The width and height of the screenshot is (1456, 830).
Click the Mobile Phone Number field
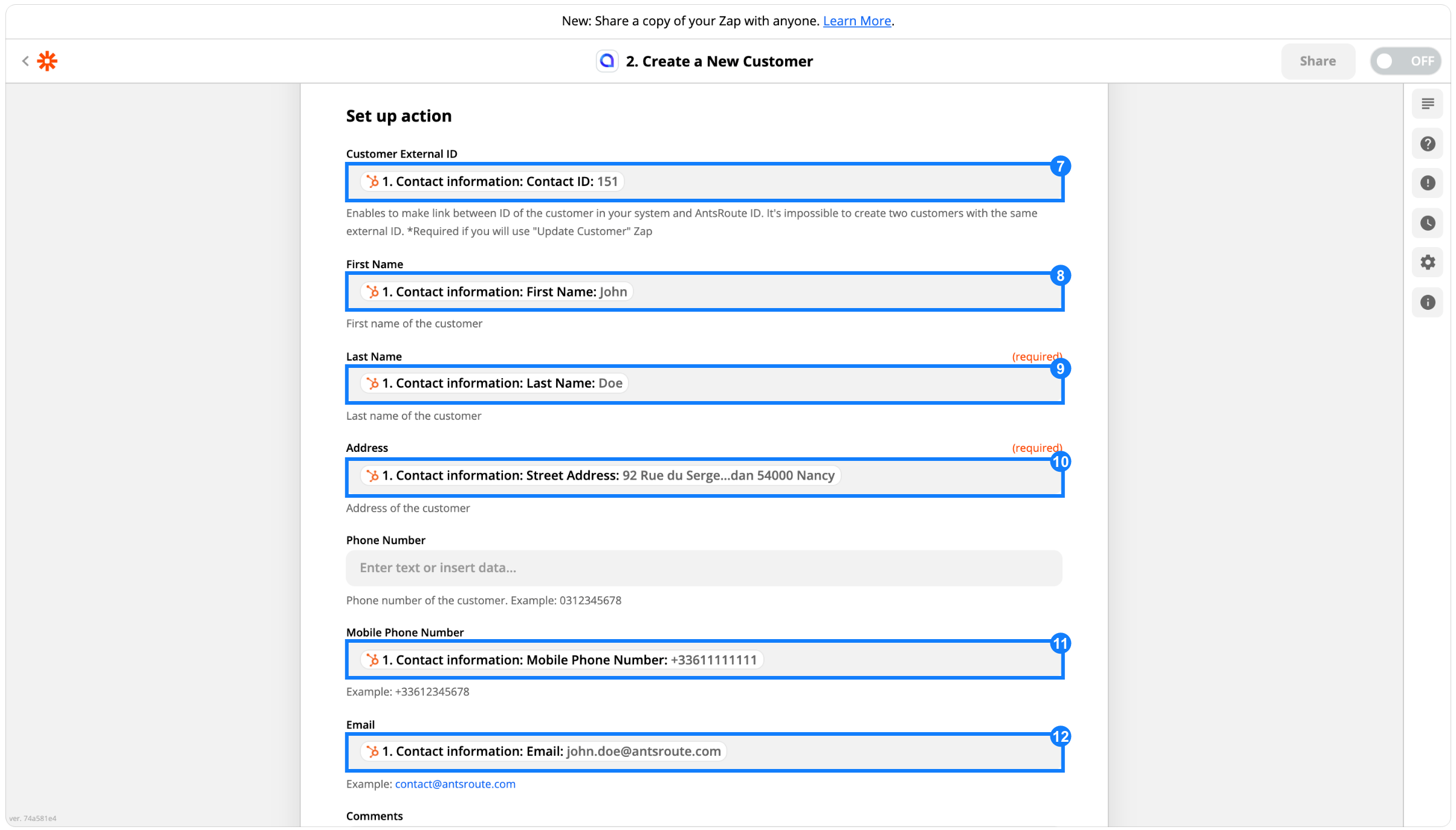704,660
